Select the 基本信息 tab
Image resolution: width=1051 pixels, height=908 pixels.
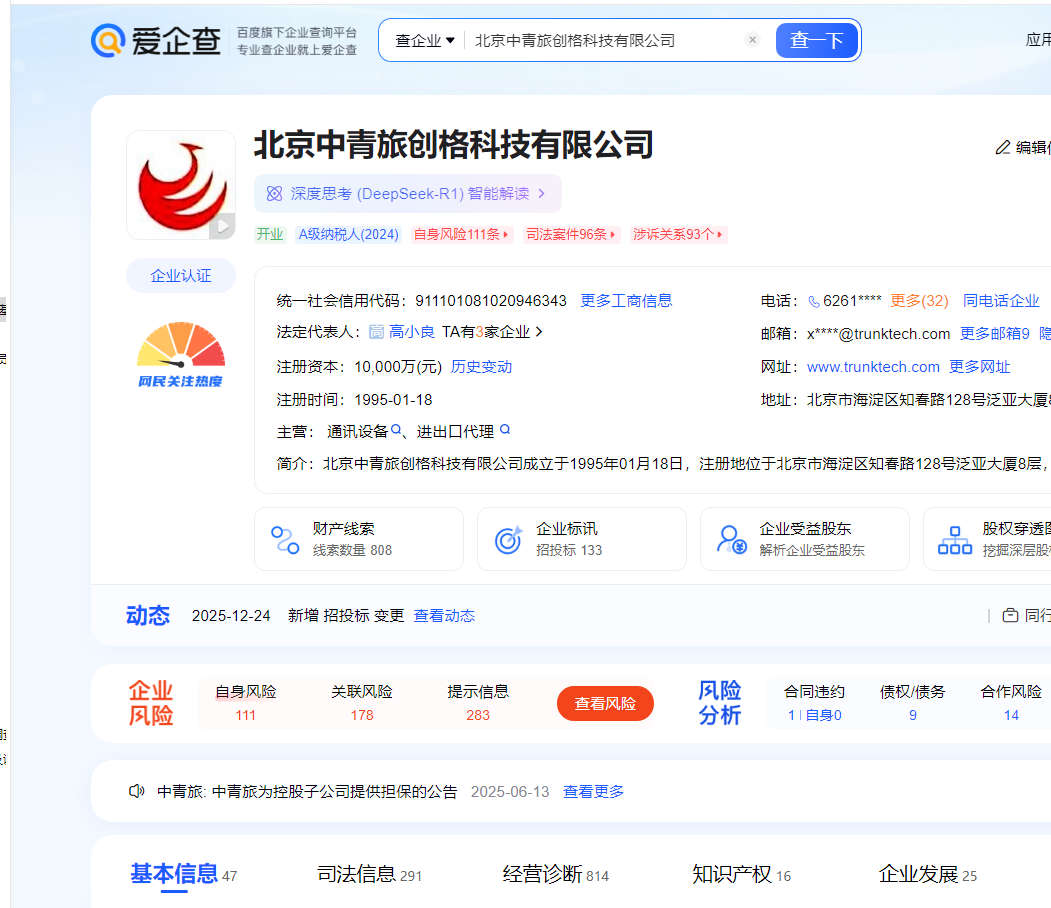point(184,874)
